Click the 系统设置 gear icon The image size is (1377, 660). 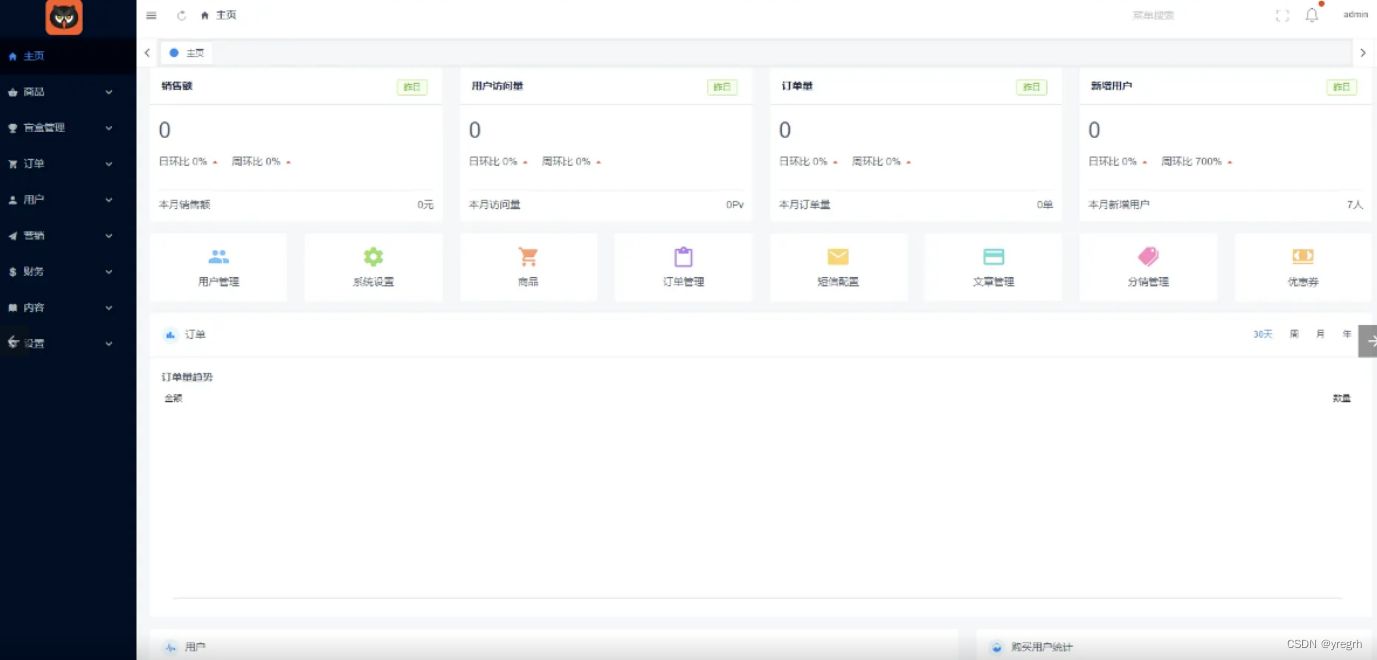click(x=373, y=258)
